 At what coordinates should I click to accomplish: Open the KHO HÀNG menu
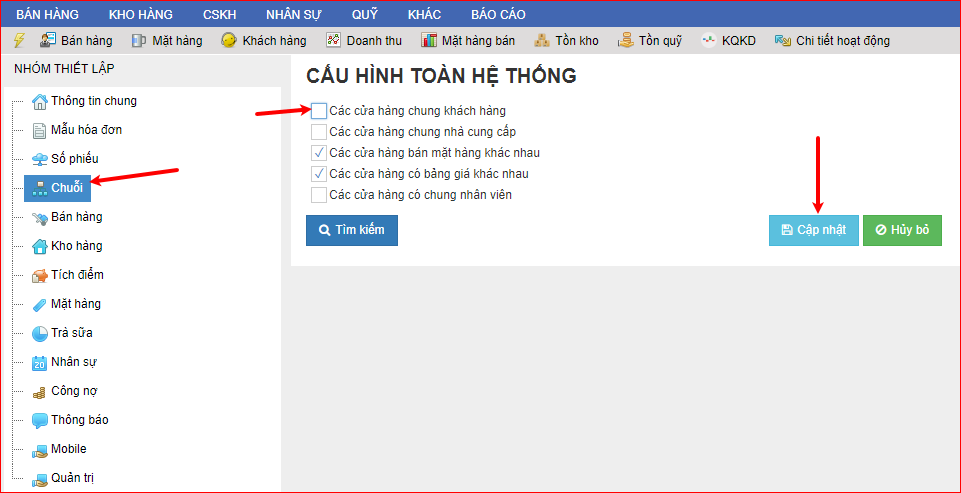[140, 14]
